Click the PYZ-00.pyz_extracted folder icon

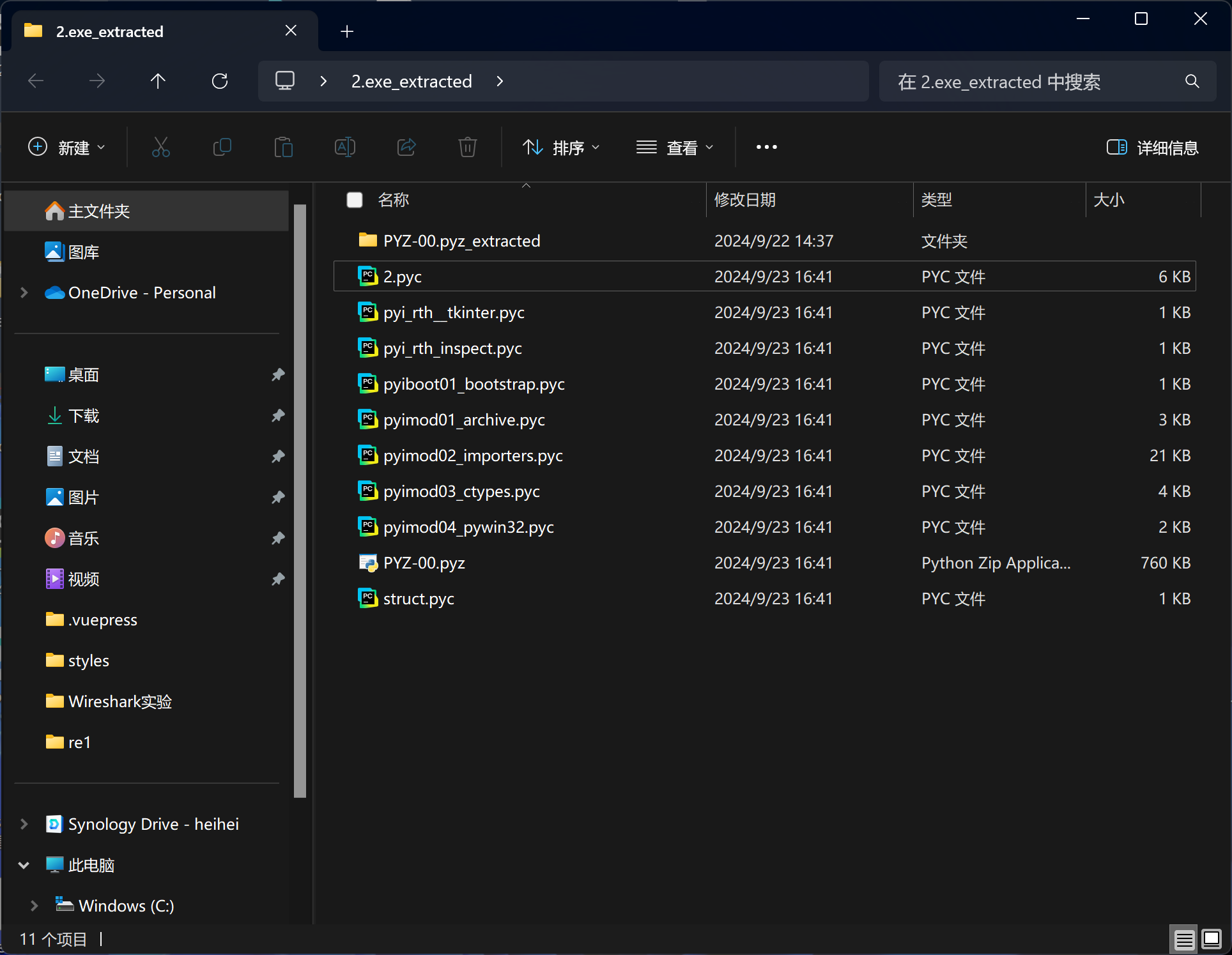(x=367, y=240)
